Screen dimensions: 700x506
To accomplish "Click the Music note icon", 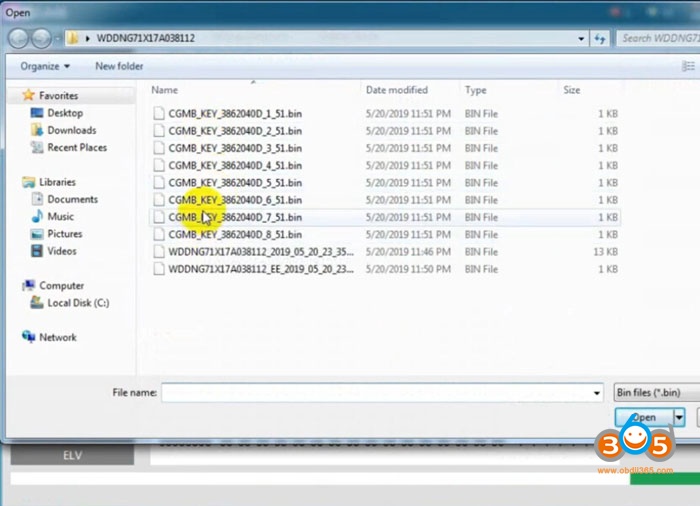I will [37, 216].
